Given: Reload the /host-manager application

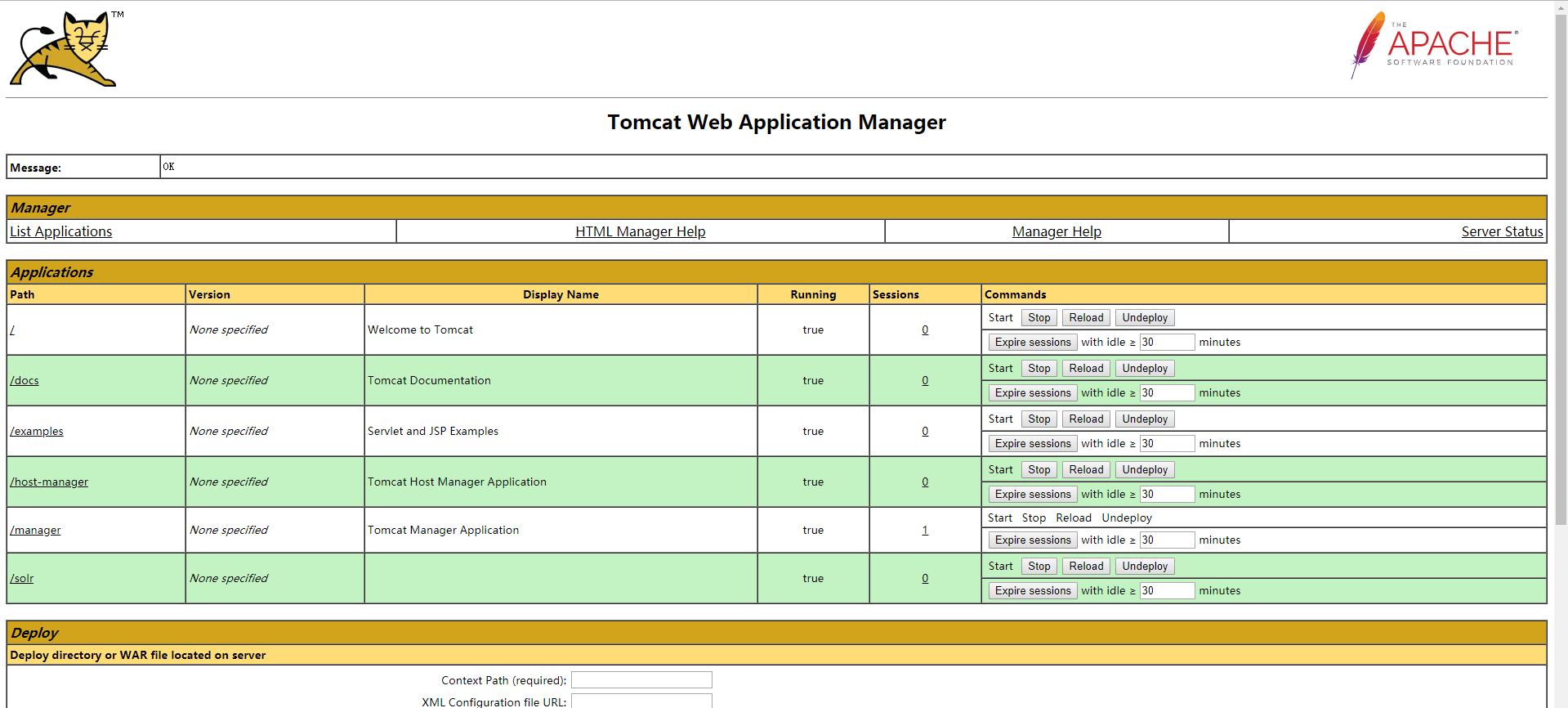Looking at the screenshot, I should 1086,470.
